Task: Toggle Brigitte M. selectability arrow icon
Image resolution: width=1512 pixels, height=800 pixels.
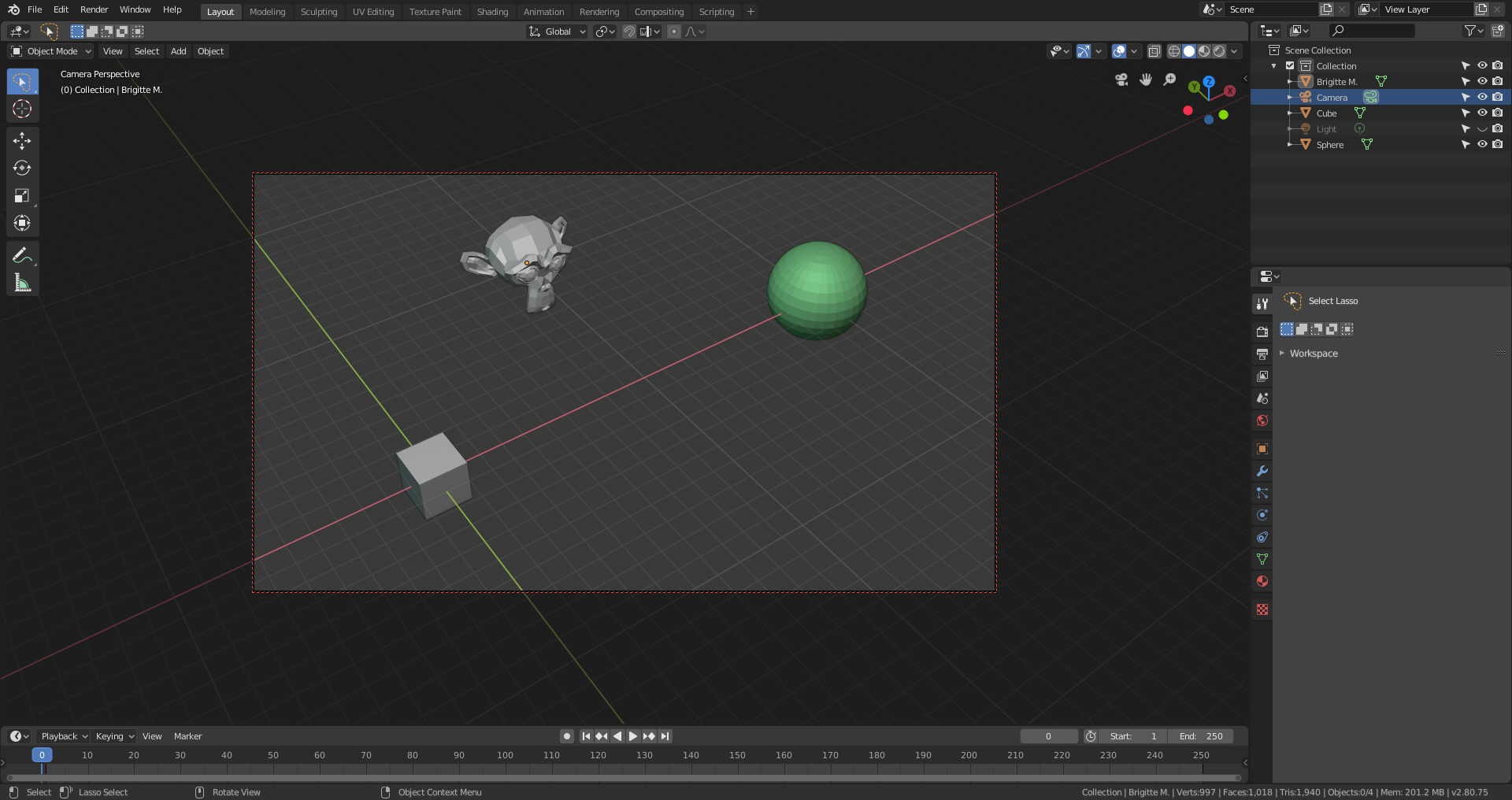Action: click(1466, 82)
